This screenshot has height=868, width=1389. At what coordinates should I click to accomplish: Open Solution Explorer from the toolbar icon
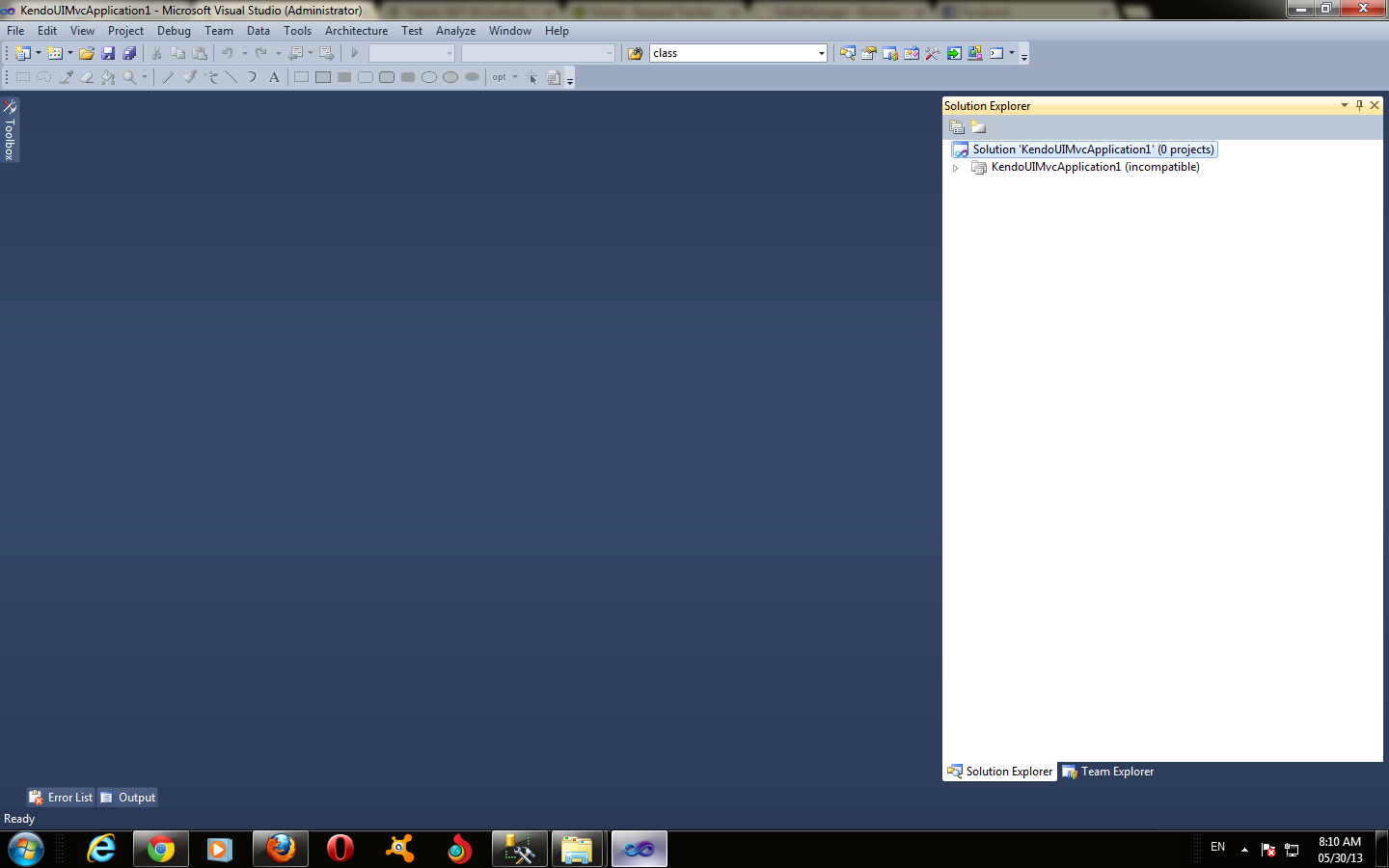pyautogui.click(x=848, y=53)
